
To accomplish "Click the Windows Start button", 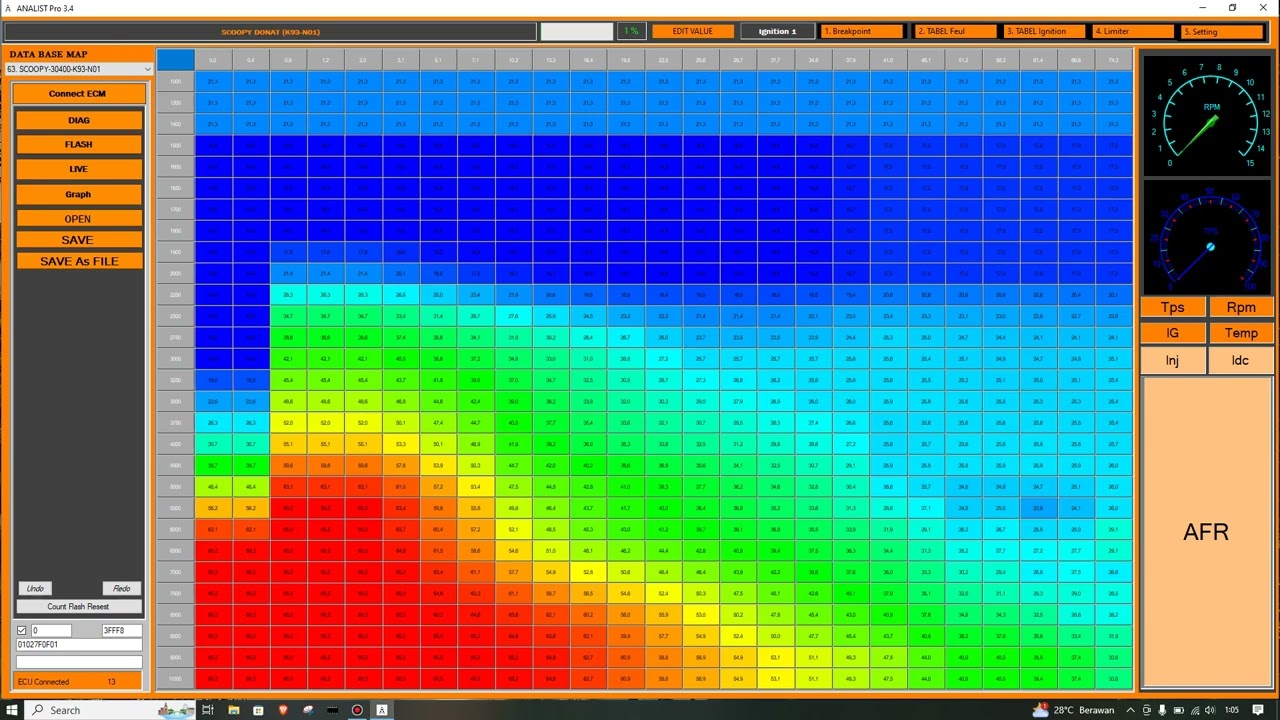I will 12,710.
